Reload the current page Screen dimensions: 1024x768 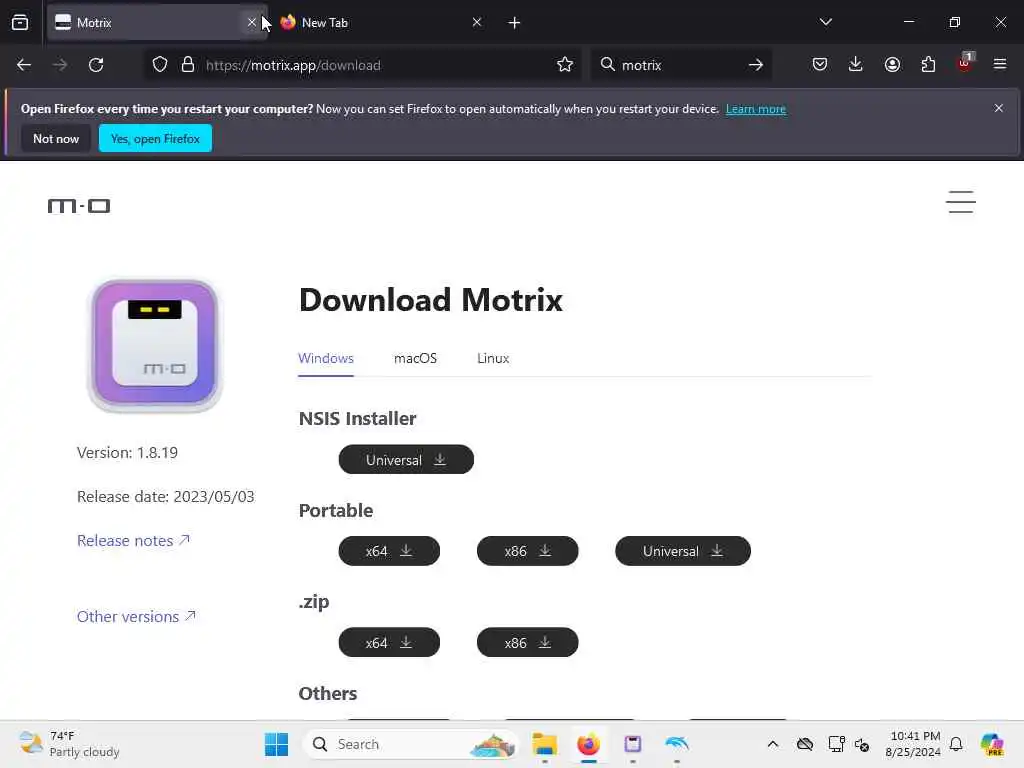(x=96, y=65)
